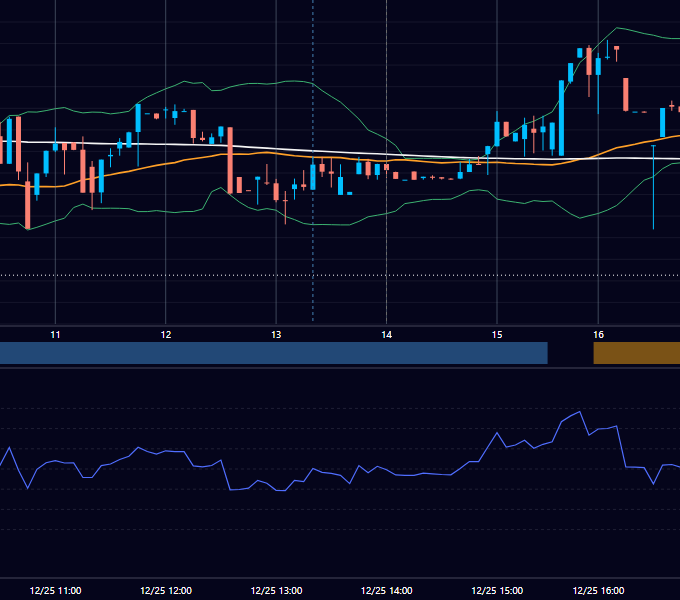The width and height of the screenshot is (680, 600).
Task: Click the oscillator peak near 16:00
Action: coord(580,412)
